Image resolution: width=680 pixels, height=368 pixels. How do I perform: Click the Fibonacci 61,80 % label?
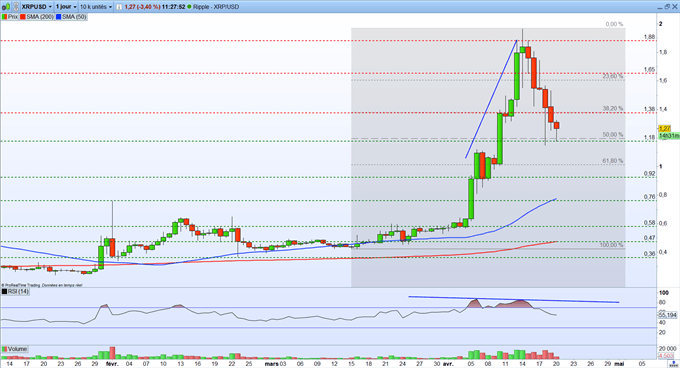pos(613,161)
